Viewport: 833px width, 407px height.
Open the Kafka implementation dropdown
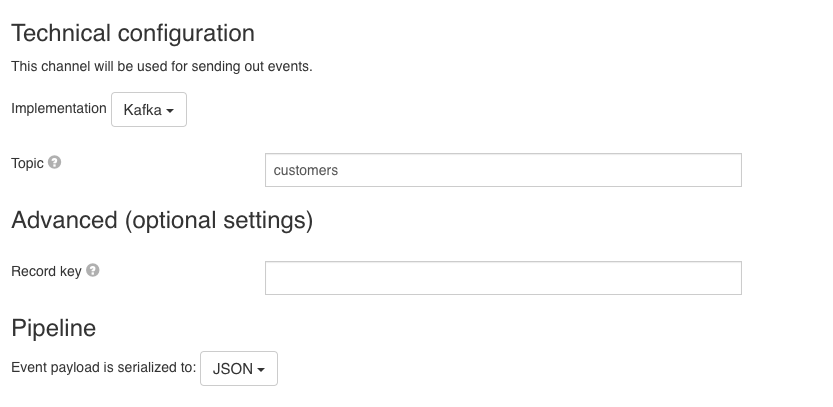click(148, 110)
